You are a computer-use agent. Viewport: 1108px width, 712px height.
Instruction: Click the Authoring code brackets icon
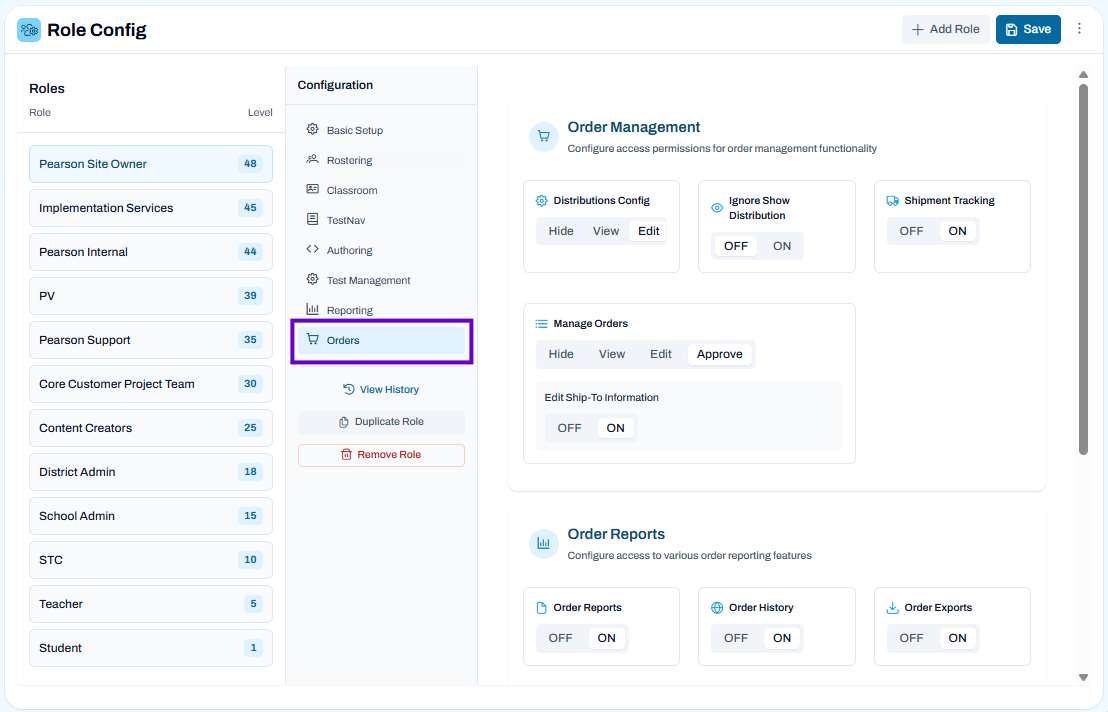pos(312,249)
